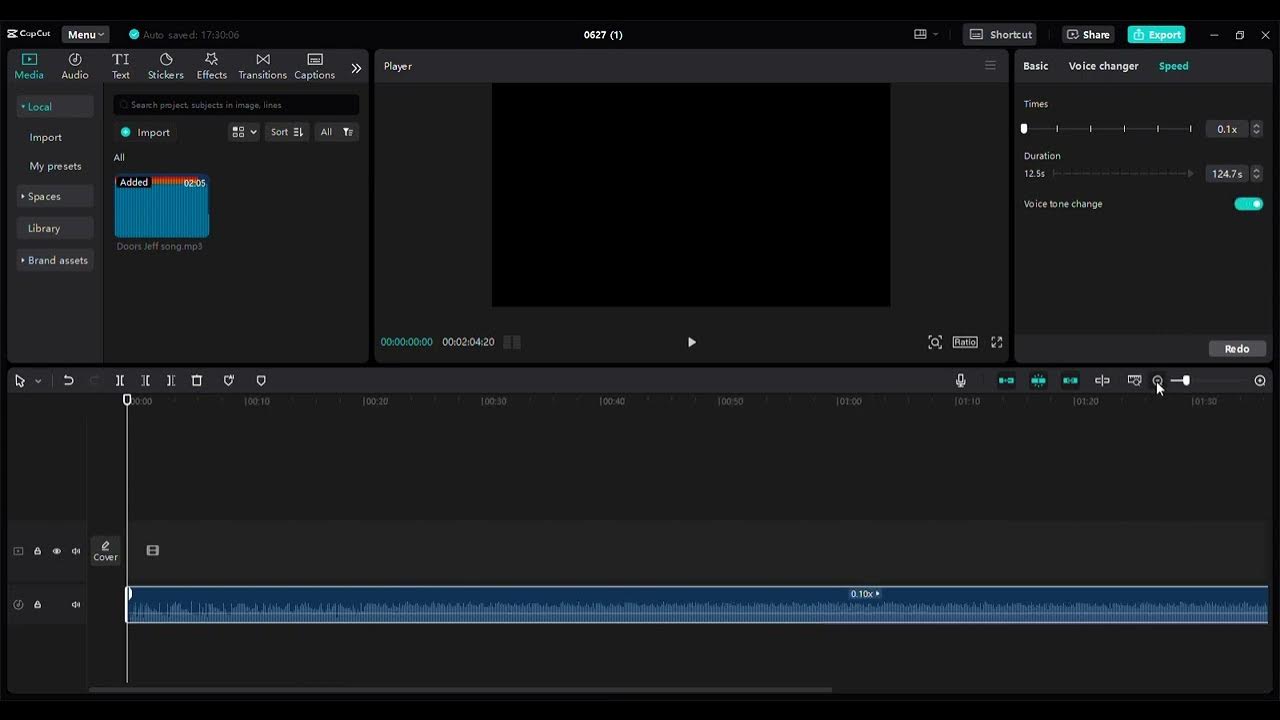Click the Redo button in Speed panel

[x=1237, y=349]
